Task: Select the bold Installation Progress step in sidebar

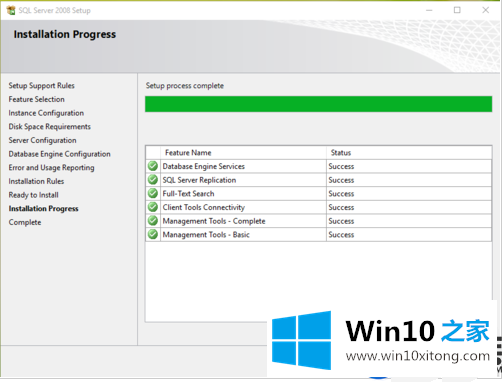Action: coord(44,209)
